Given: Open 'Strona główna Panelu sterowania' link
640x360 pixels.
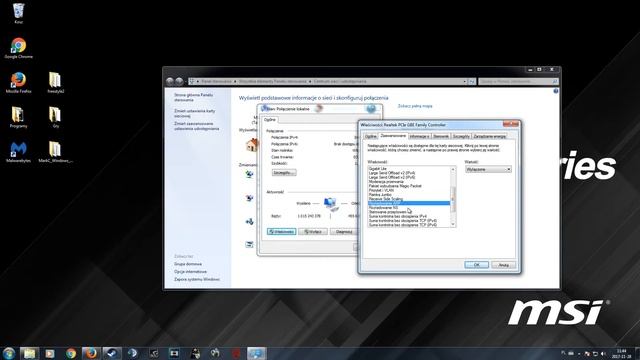Looking at the screenshot, I should 193,97.
